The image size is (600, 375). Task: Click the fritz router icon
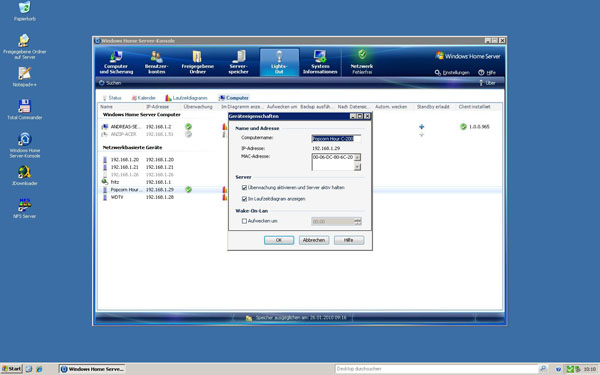pos(105,182)
